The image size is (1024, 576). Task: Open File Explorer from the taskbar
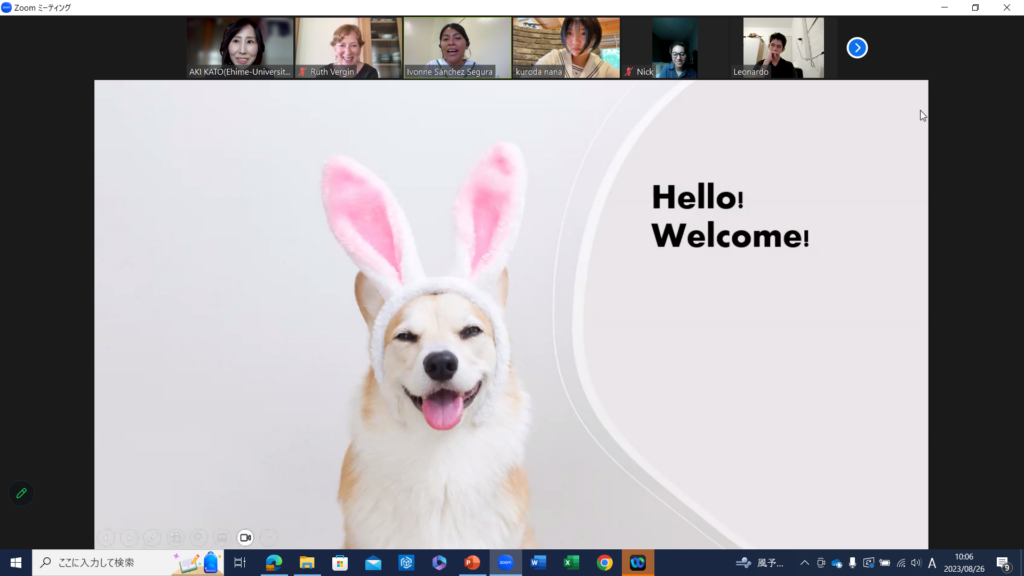pos(307,562)
